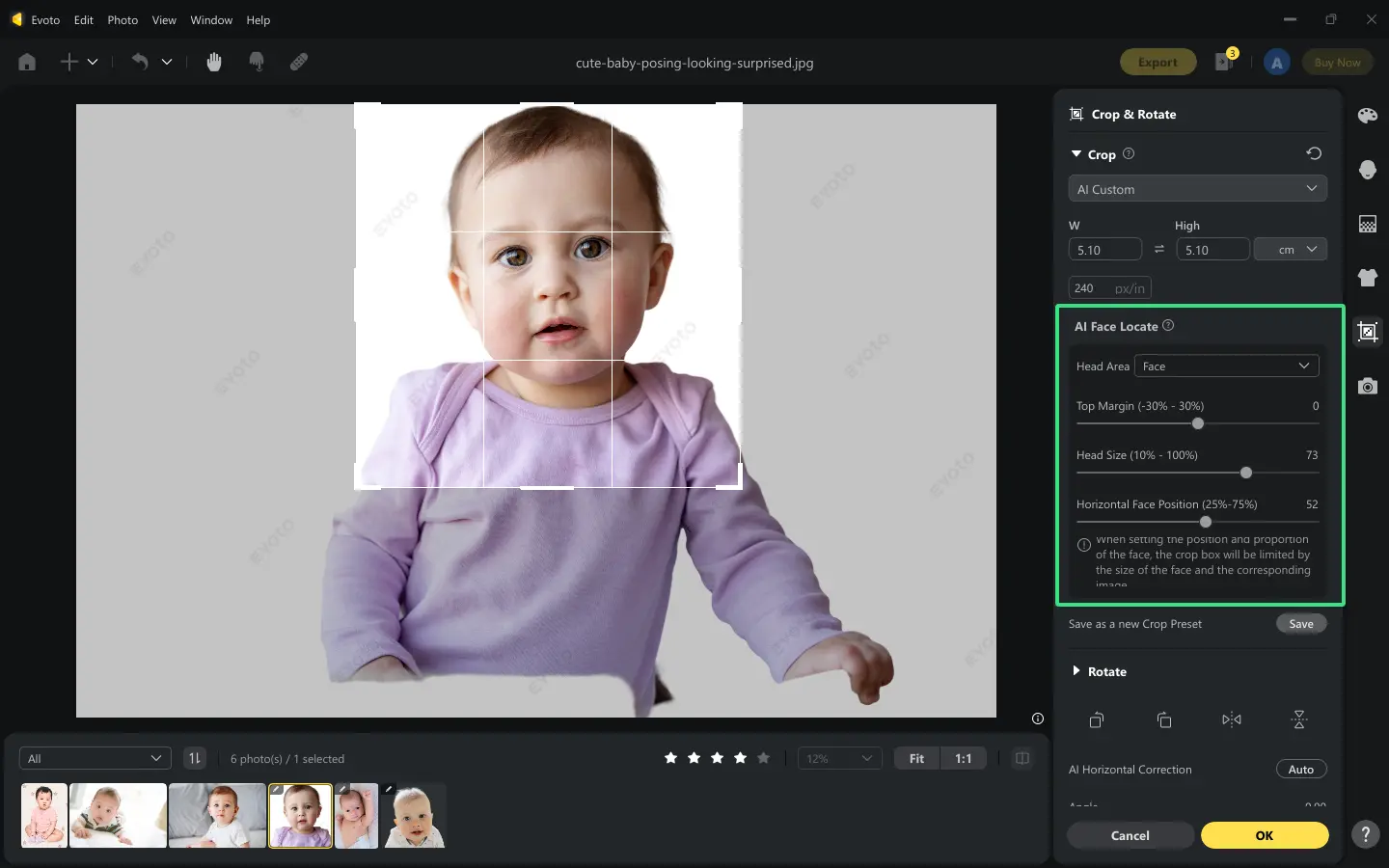
Task: Select the color palette adjustment panel
Action: pyautogui.click(x=1367, y=115)
